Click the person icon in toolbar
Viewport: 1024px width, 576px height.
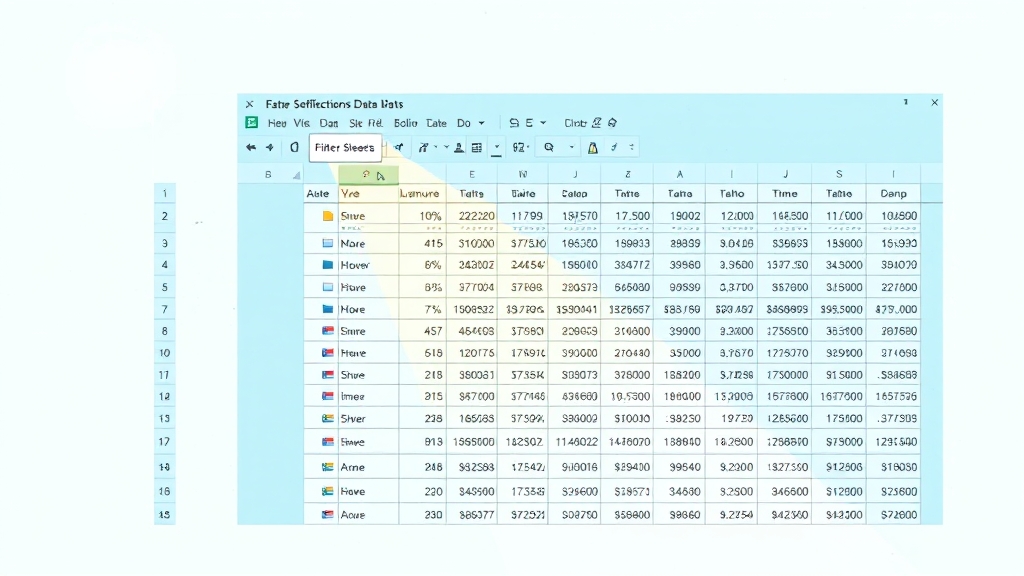[459, 148]
